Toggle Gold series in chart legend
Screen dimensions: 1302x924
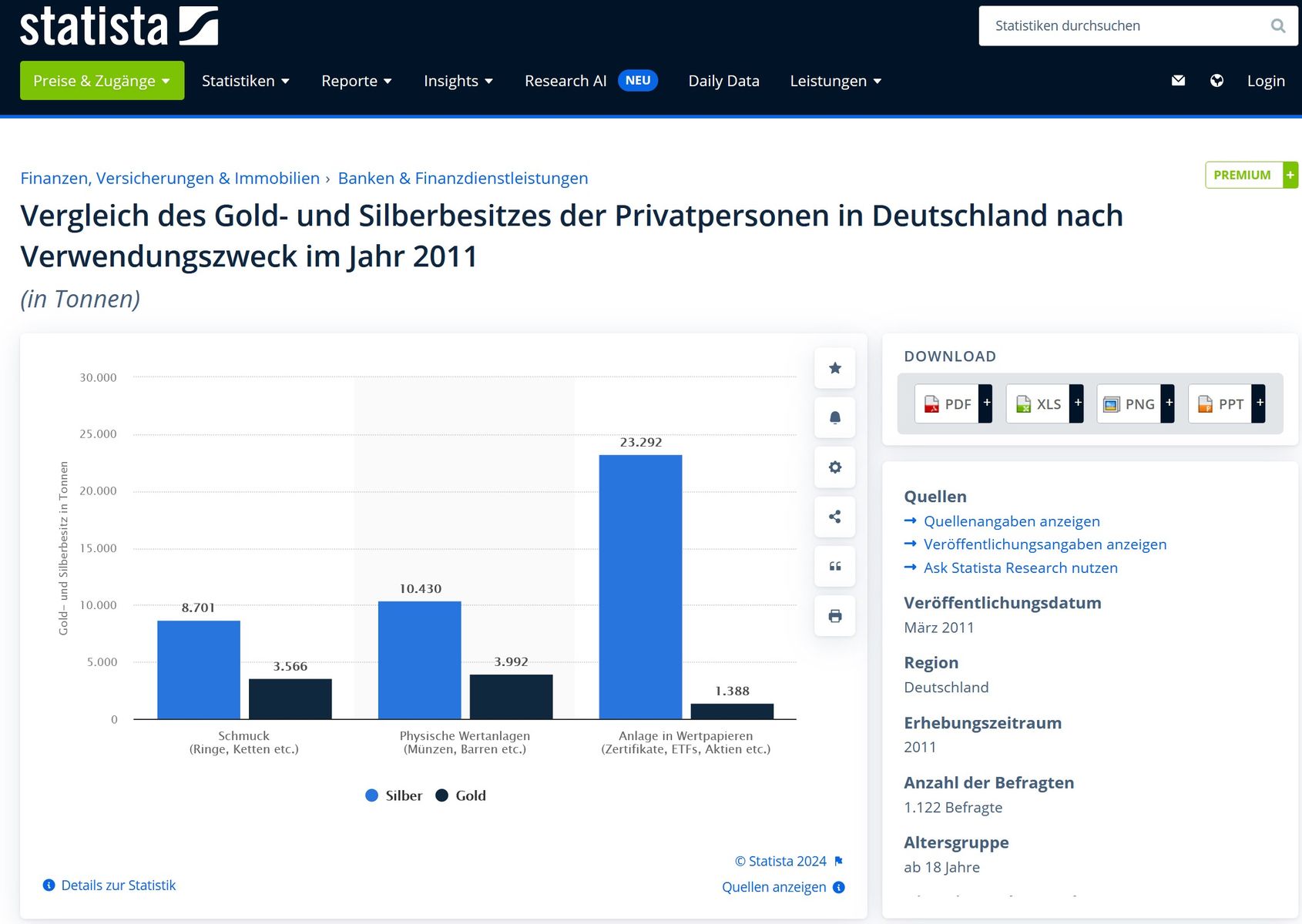click(461, 795)
